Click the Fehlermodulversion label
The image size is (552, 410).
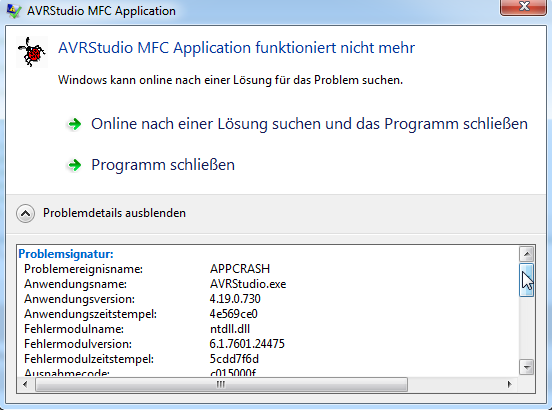tap(78, 344)
